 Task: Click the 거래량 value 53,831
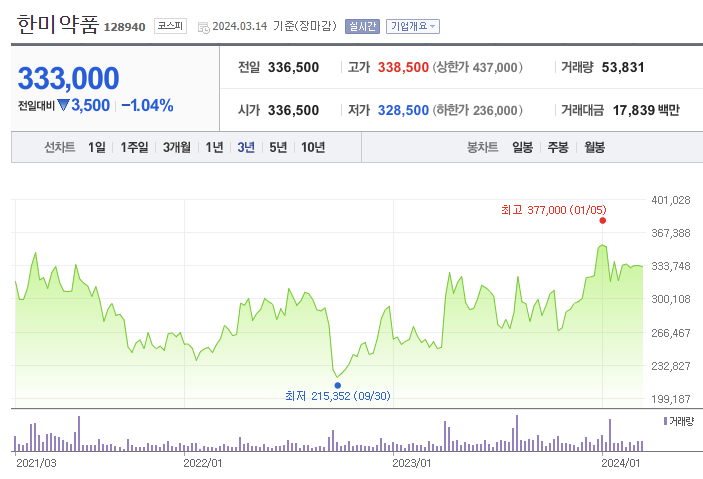click(x=623, y=67)
